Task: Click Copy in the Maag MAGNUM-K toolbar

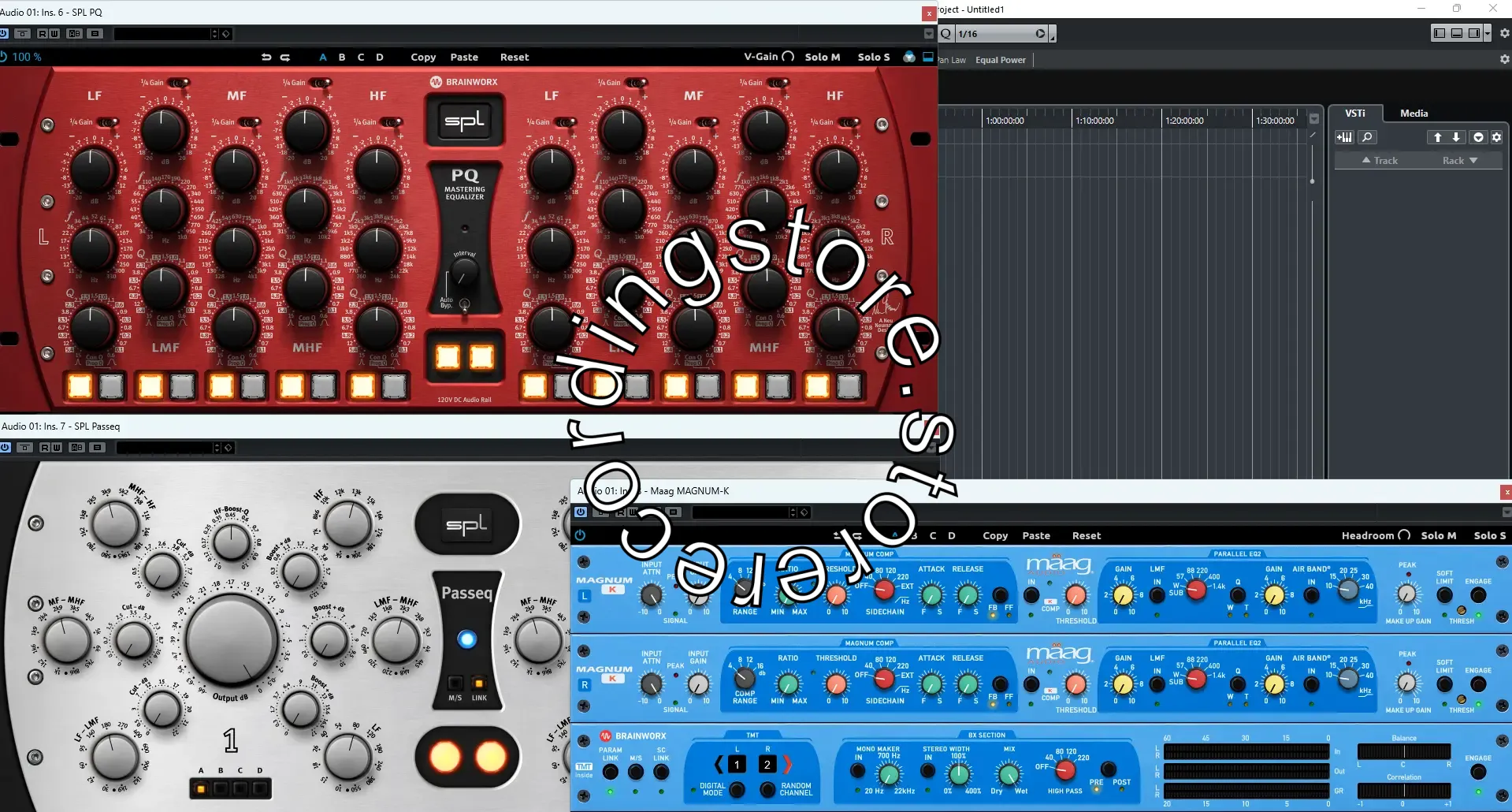Action: pos(995,536)
